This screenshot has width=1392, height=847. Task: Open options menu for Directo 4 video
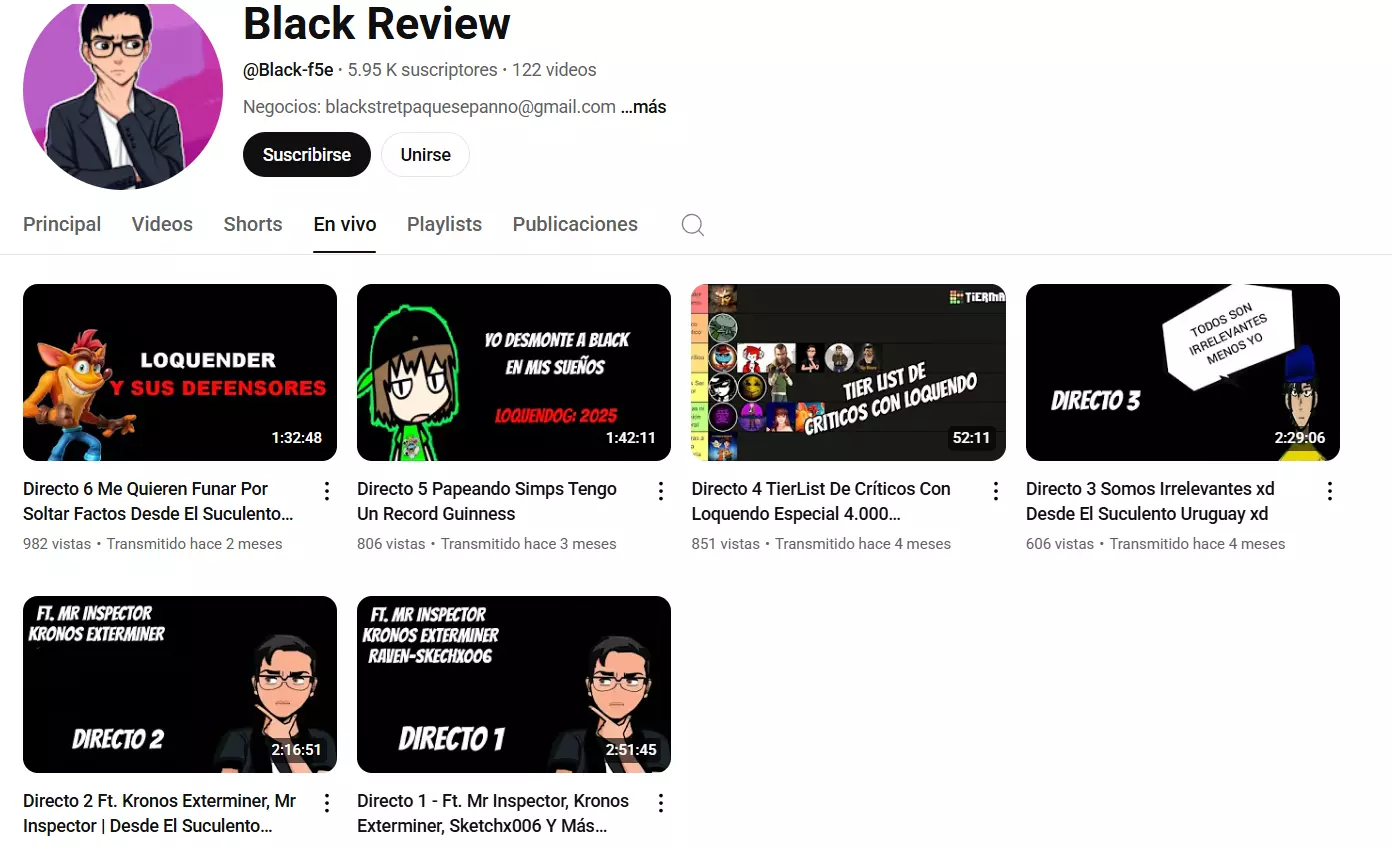(x=995, y=491)
